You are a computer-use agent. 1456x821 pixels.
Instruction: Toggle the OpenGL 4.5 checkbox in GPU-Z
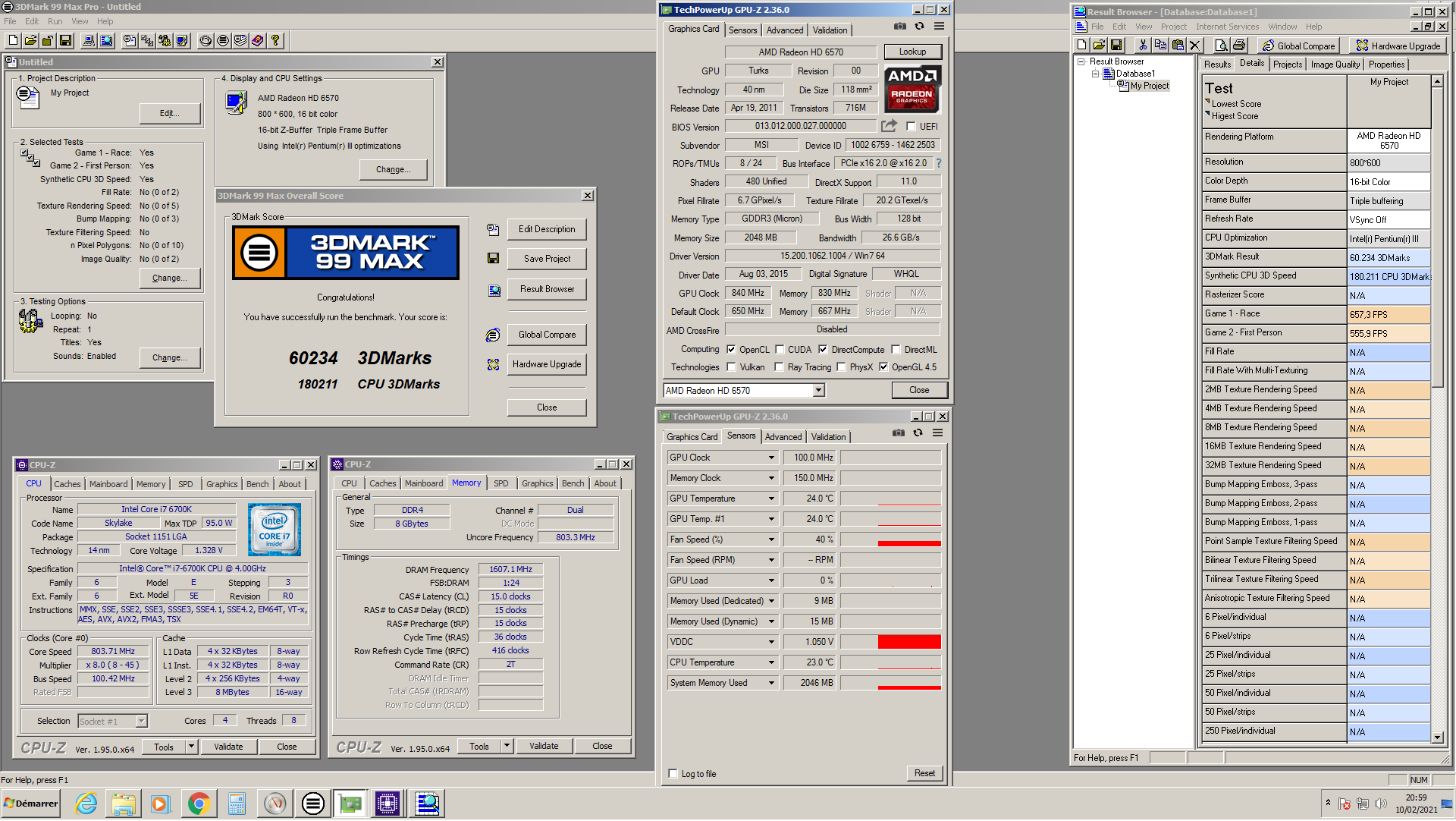pos(883,367)
